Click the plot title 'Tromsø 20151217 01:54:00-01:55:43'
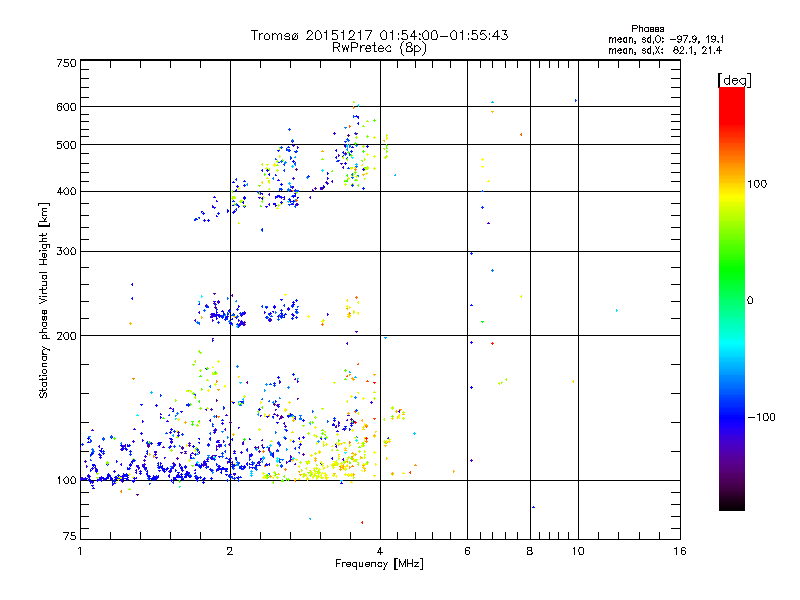Screen dimensions: 800x600 coord(379,35)
